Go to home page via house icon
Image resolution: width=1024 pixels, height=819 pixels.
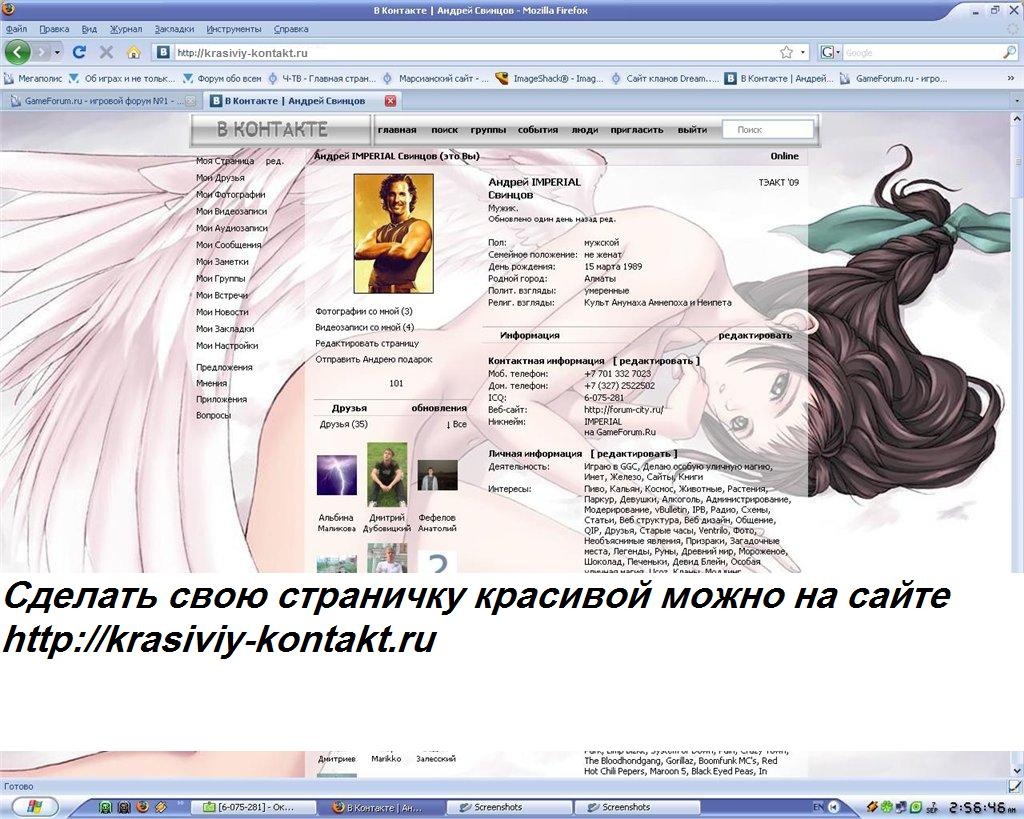point(133,52)
